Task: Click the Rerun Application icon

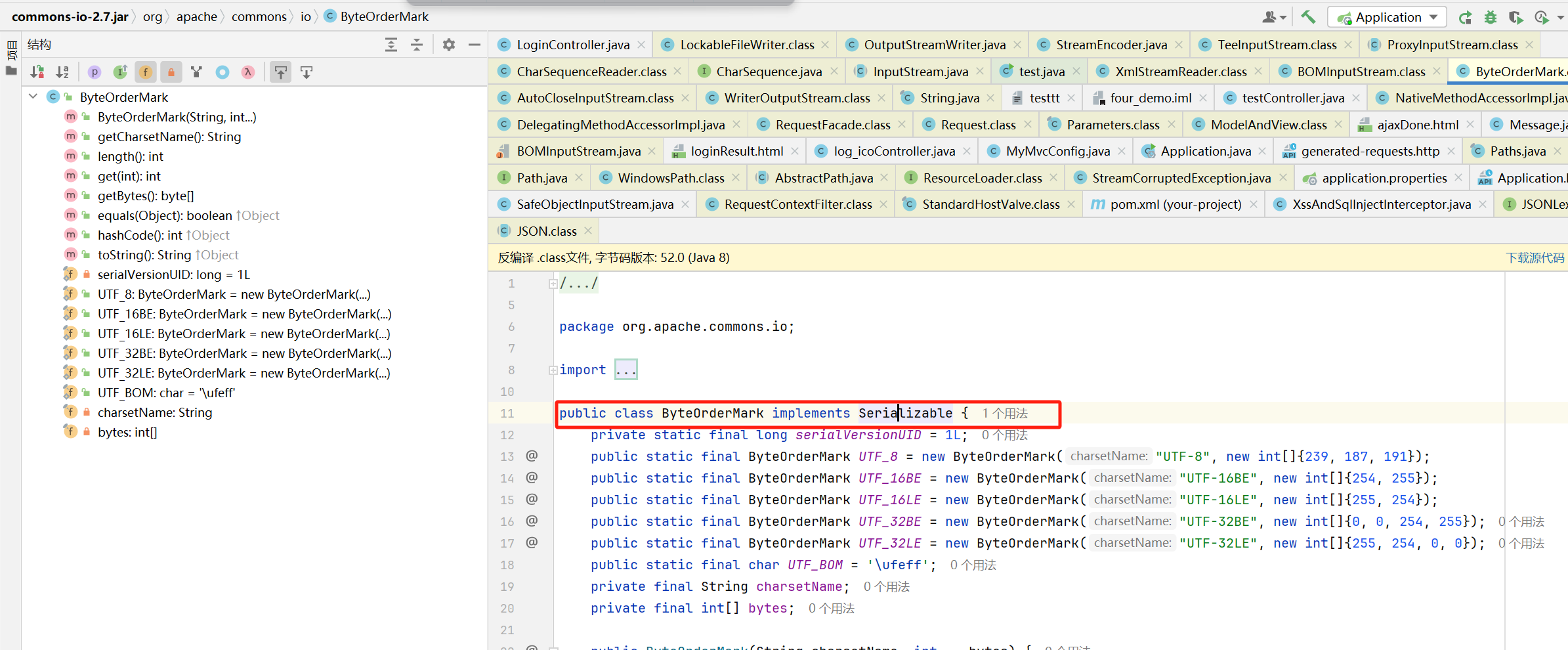Action: point(1465,17)
